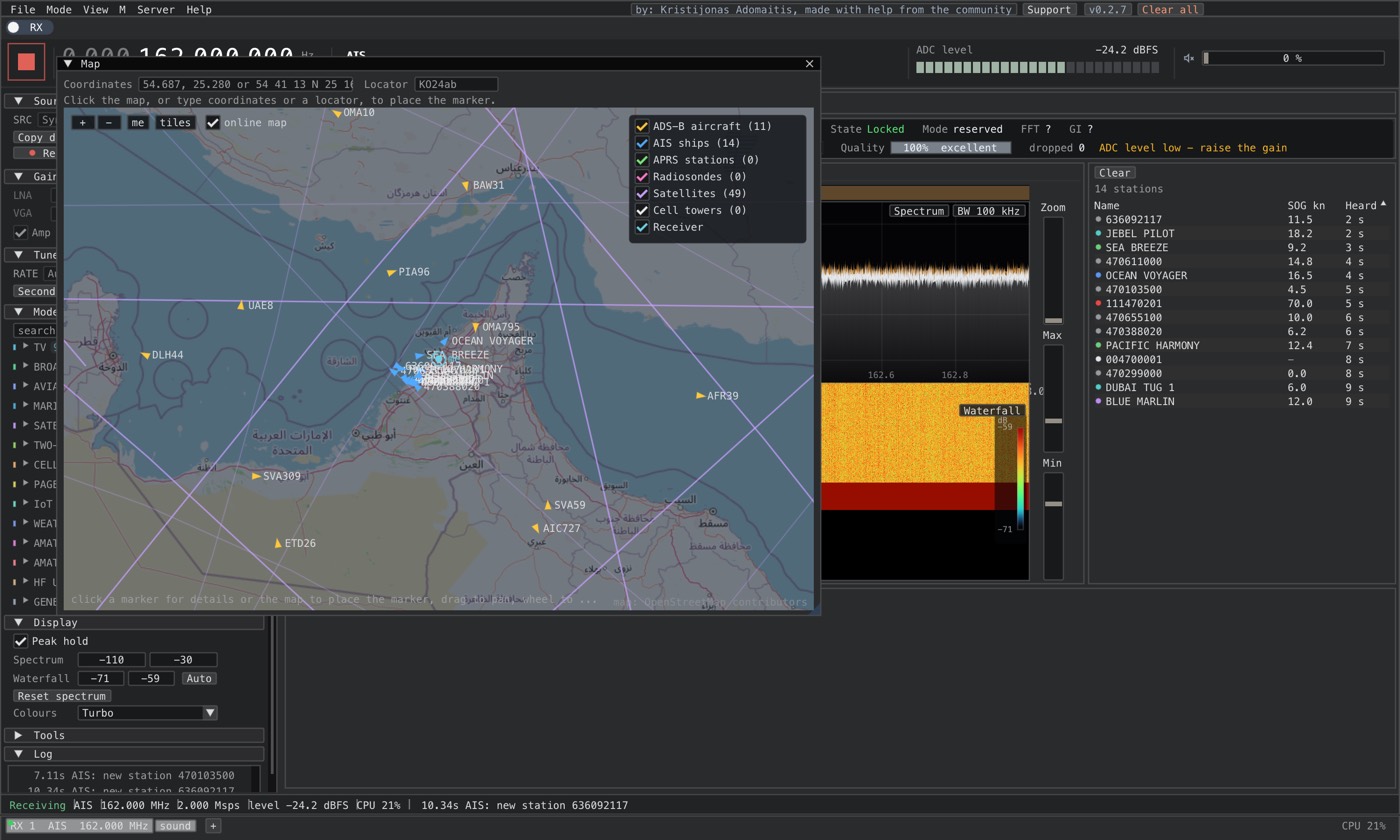Mute audio with the speaker icon
1400x840 pixels.
tap(1189, 58)
